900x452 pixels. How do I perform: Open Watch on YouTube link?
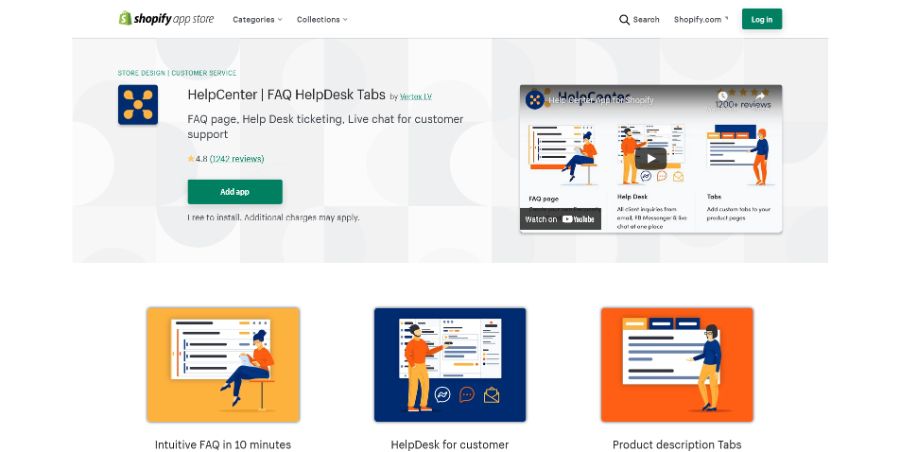[560, 219]
